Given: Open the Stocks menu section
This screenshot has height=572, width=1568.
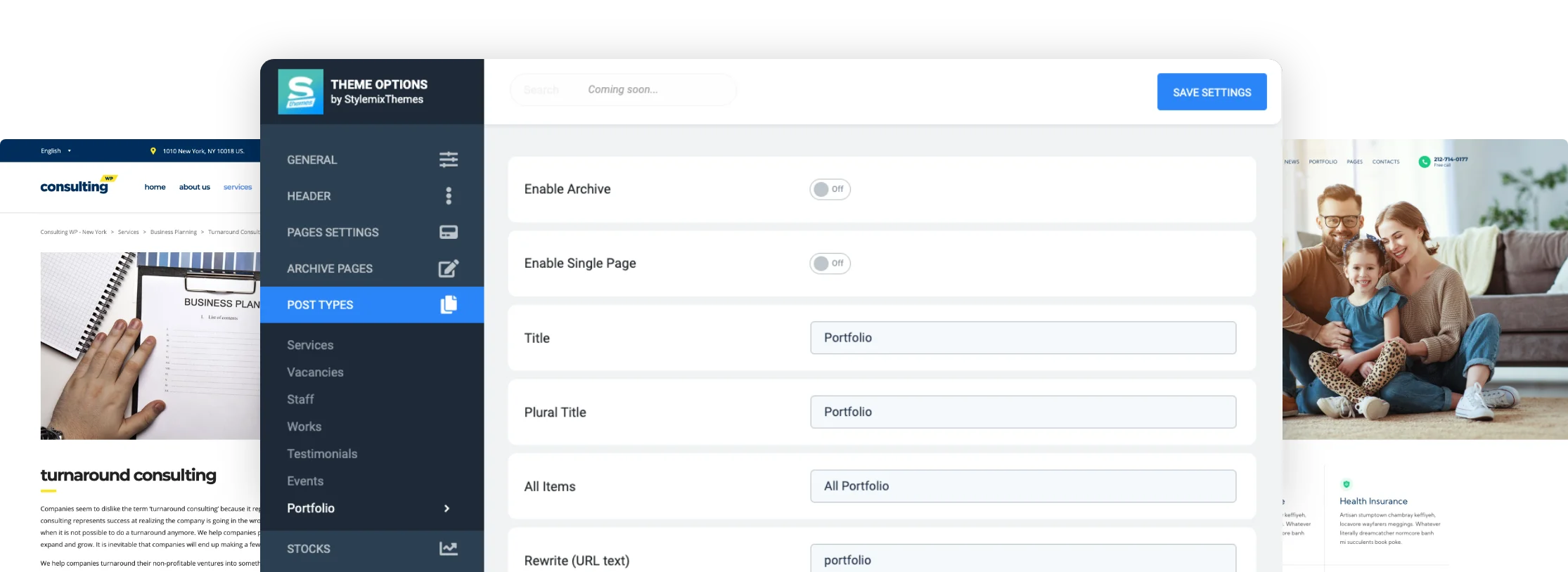Looking at the screenshot, I should coord(372,549).
